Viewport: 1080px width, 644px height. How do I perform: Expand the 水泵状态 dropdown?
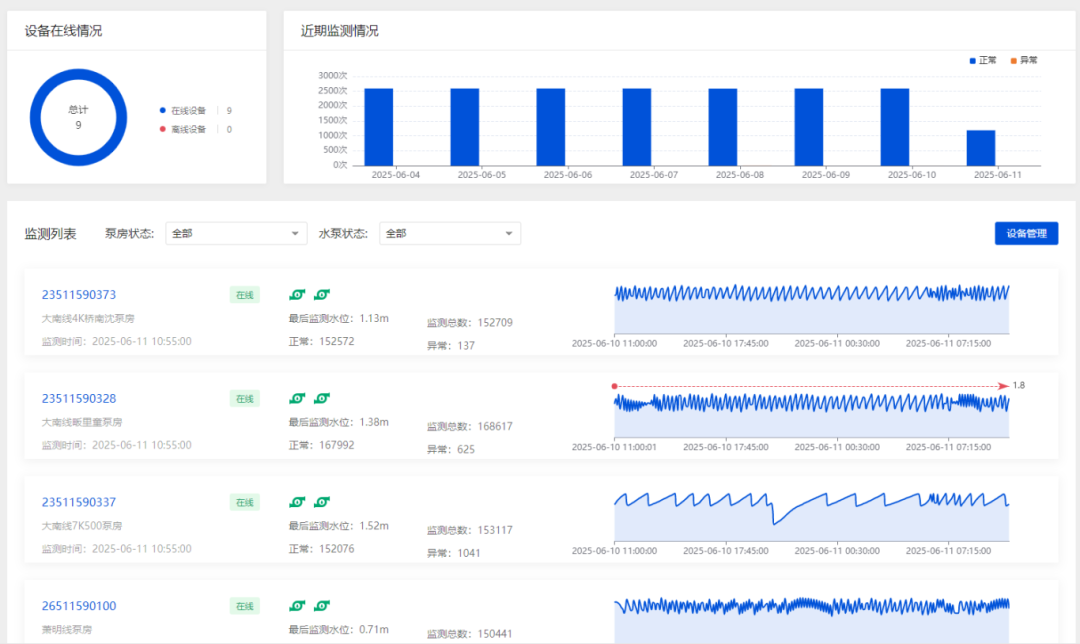450,233
